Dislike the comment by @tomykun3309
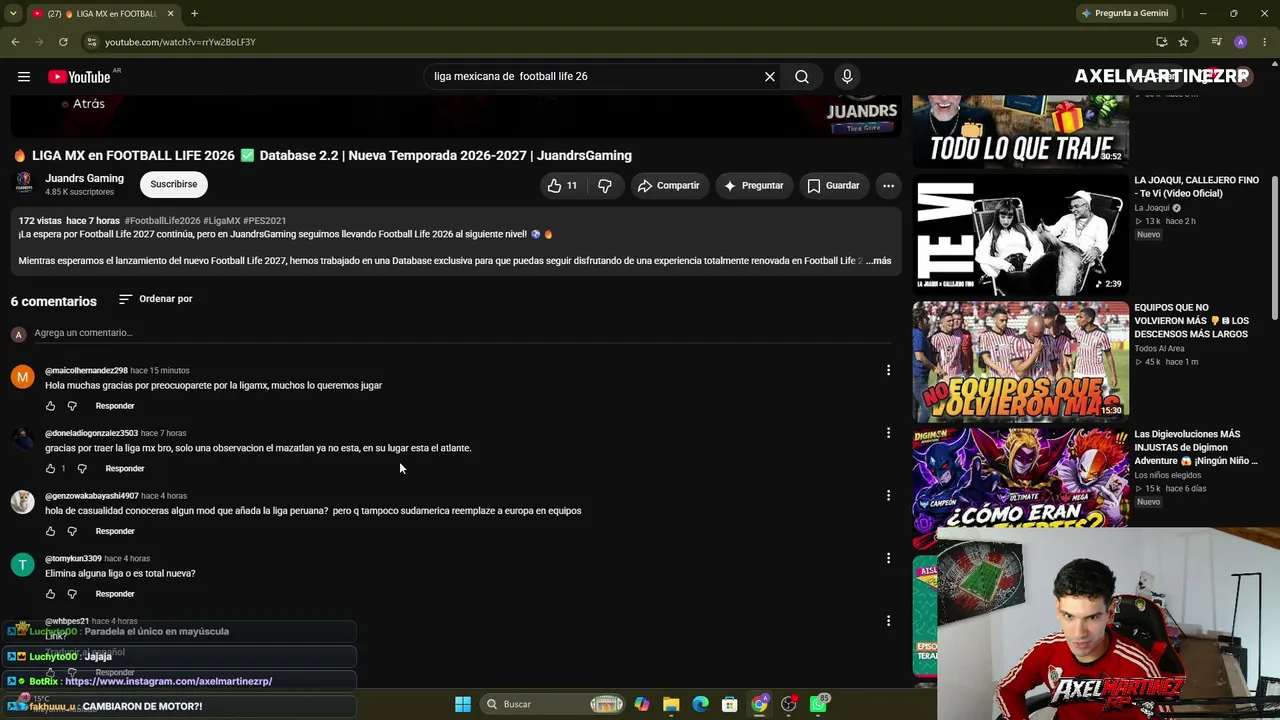Image resolution: width=1280 pixels, height=720 pixels. pyautogui.click(x=72, y=594)
